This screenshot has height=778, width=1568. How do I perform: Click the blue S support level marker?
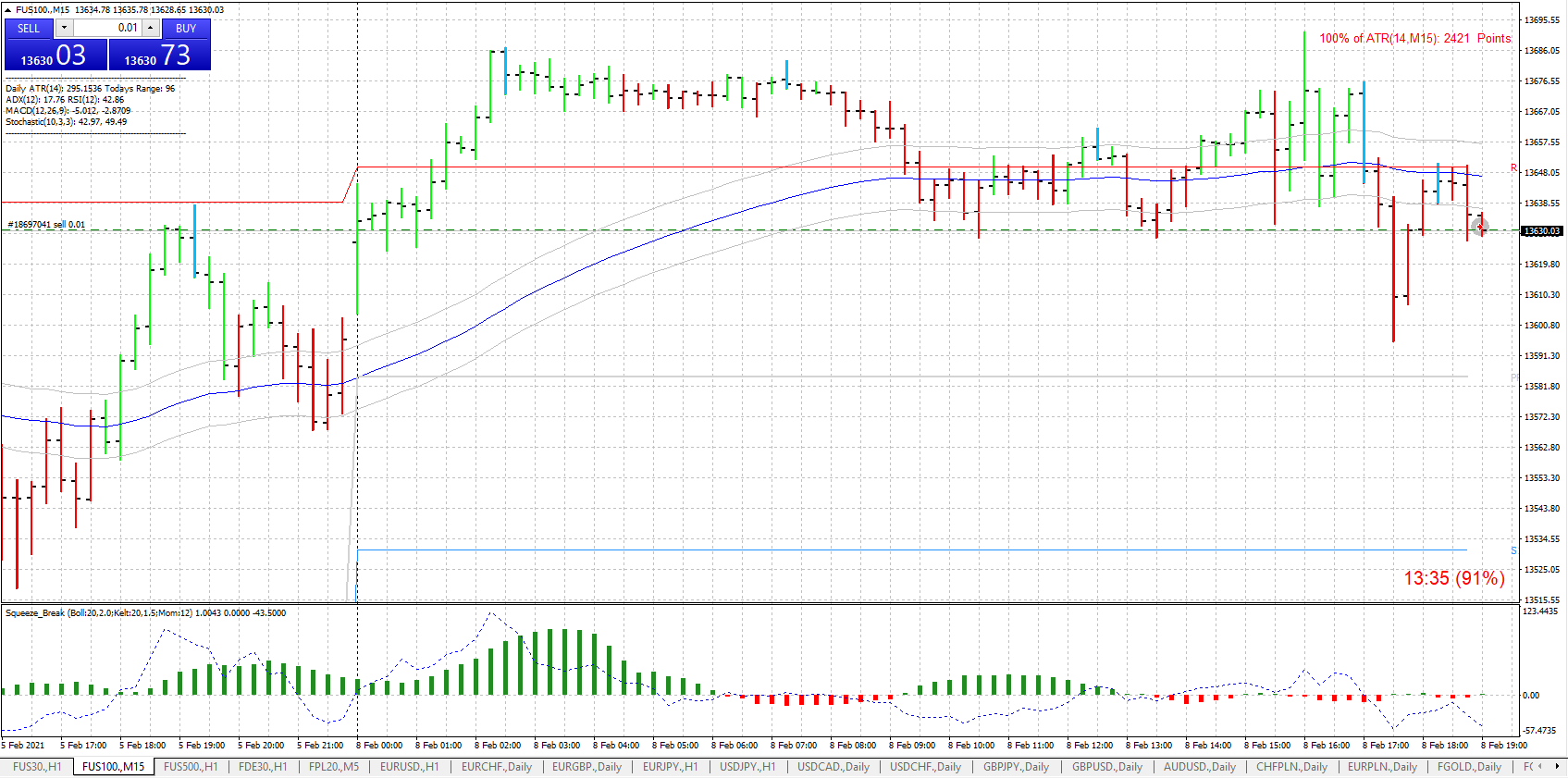pos(1513,550)
